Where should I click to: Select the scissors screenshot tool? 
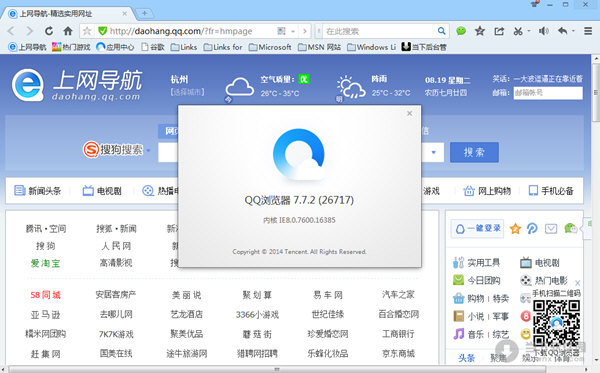tap(518, 31)
